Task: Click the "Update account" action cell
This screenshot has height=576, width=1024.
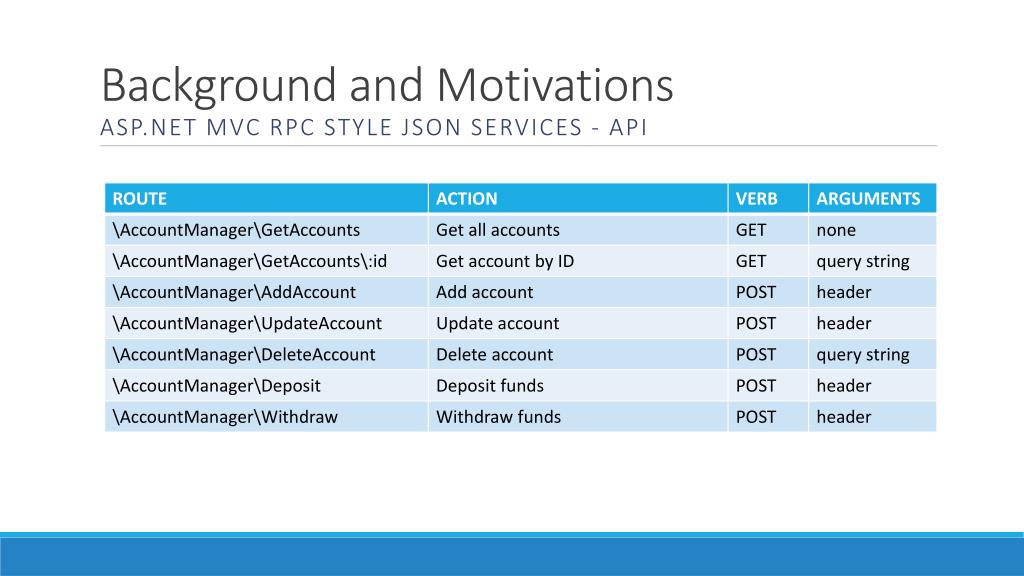Action: coord(578,323)
